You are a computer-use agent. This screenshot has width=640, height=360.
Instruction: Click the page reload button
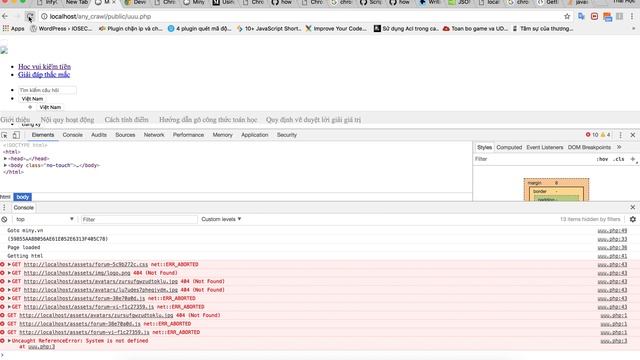coord(29,16)
